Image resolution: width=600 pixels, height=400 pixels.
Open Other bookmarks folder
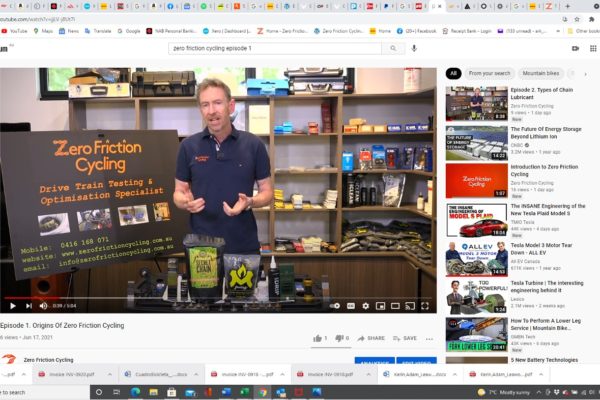pyautogui.click(x=583, y=31)
